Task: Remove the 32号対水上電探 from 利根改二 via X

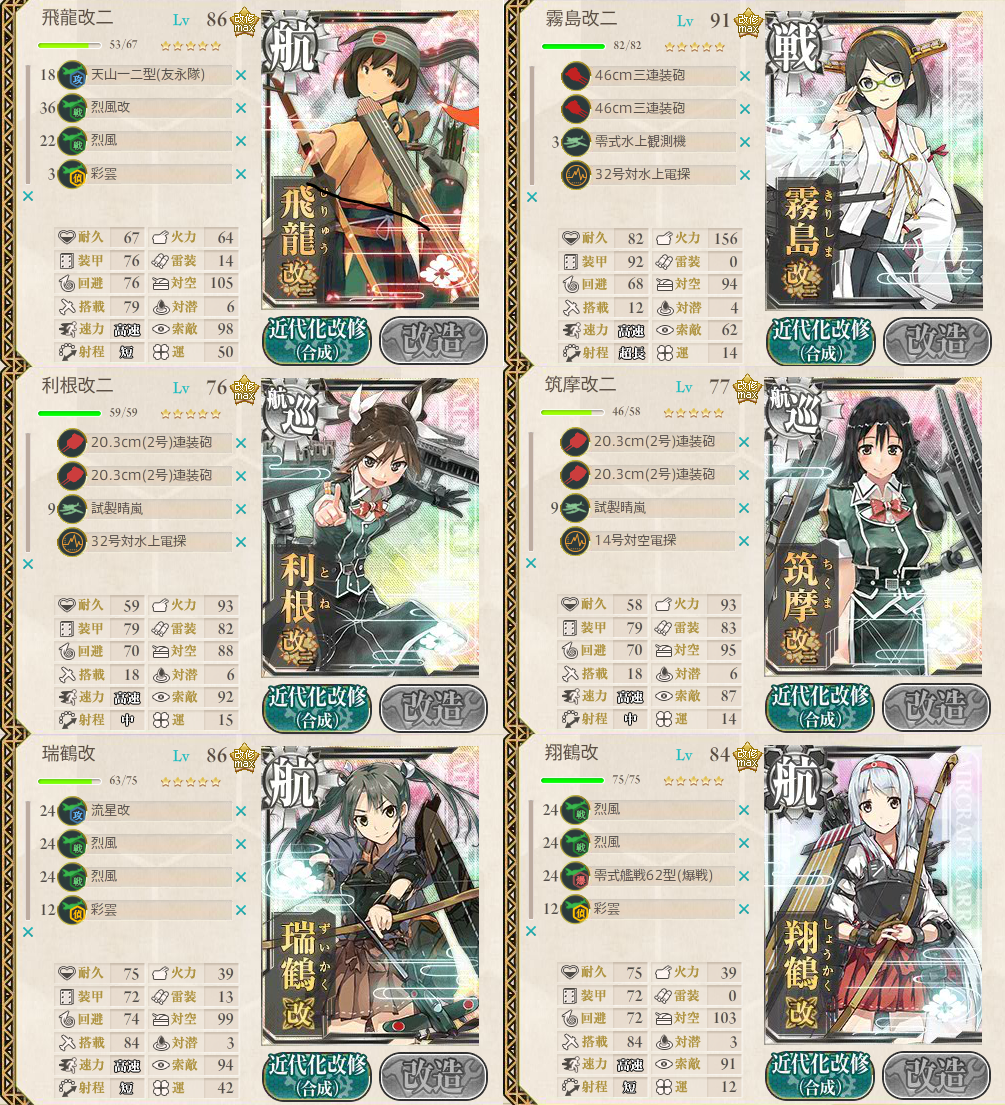Action: click(x=241, y=542)
